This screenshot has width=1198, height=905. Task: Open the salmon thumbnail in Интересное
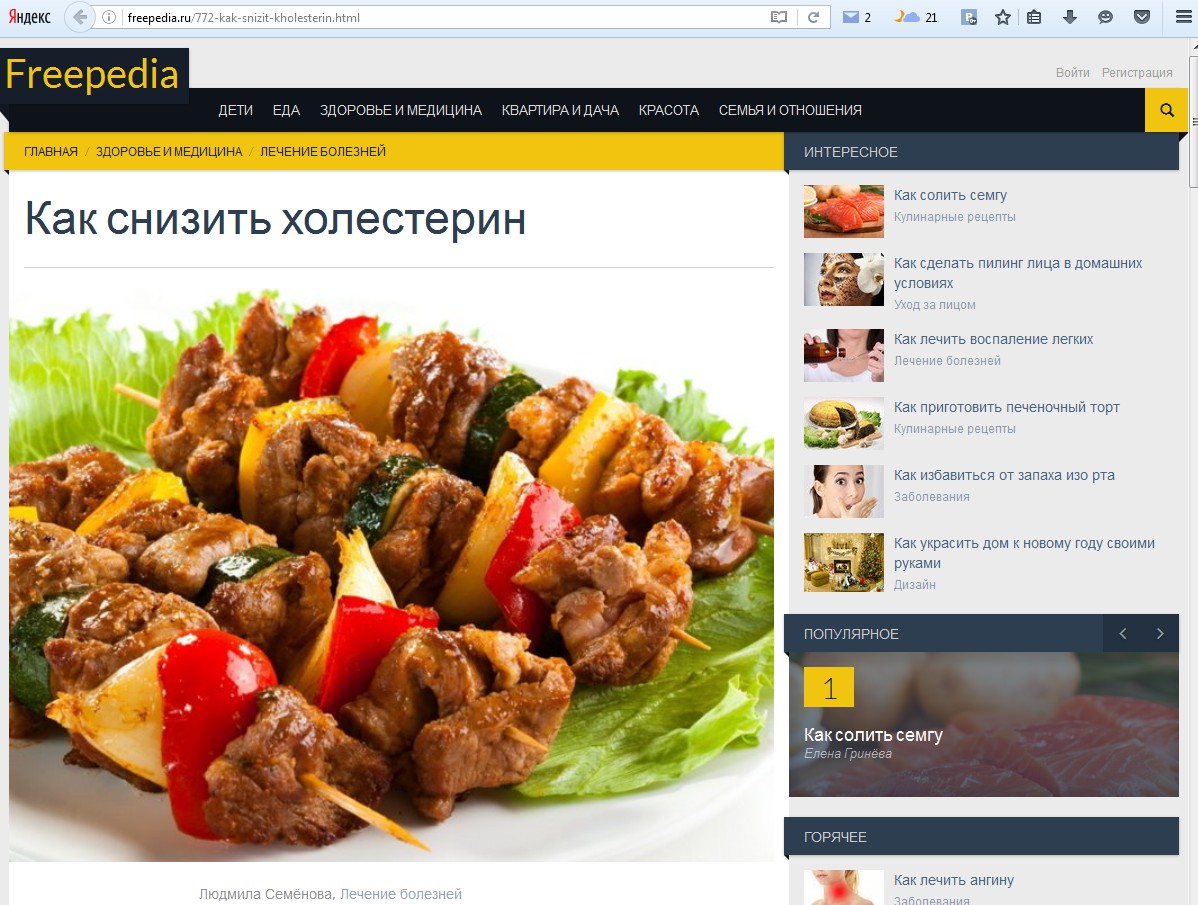843,212
